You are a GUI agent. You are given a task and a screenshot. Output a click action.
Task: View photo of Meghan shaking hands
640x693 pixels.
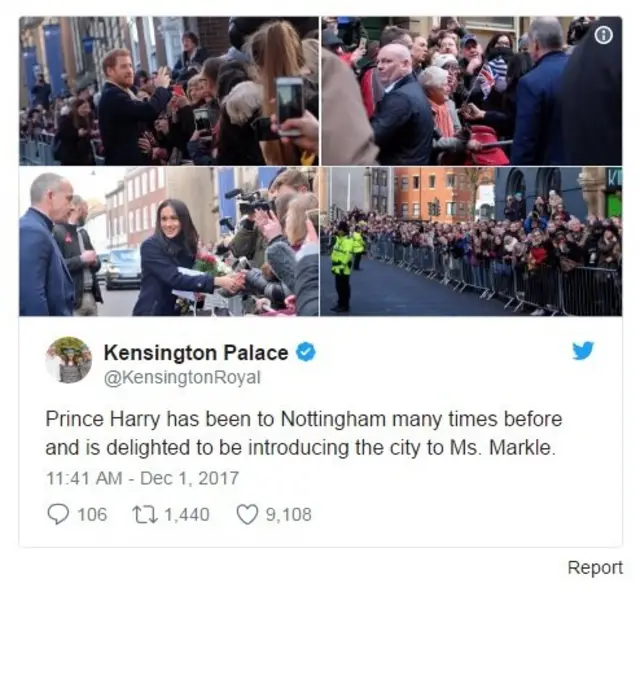point(169,242)
